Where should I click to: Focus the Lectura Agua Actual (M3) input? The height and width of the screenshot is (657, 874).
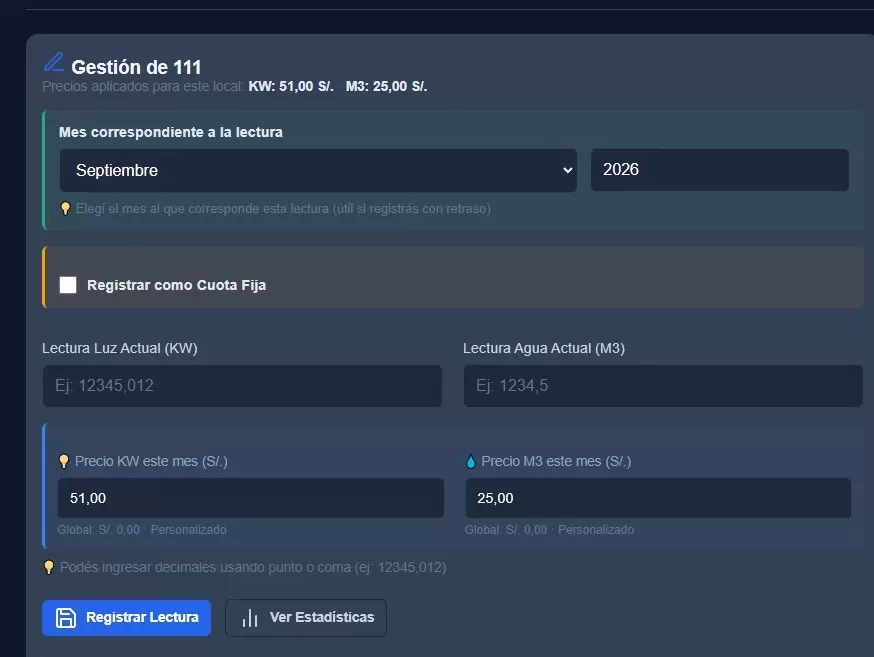(x=663, y=386)
